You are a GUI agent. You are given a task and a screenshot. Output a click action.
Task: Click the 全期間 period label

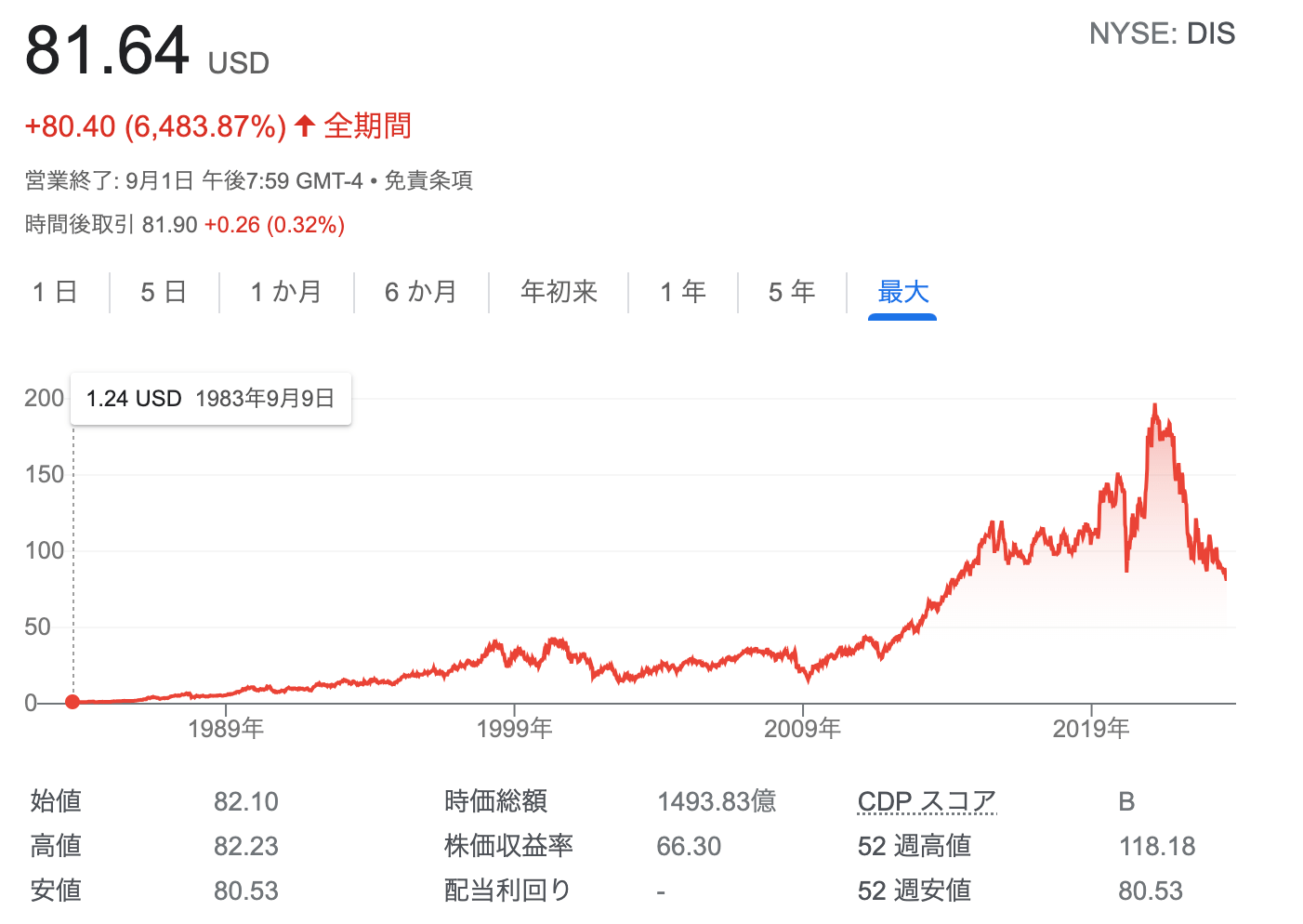368,125
